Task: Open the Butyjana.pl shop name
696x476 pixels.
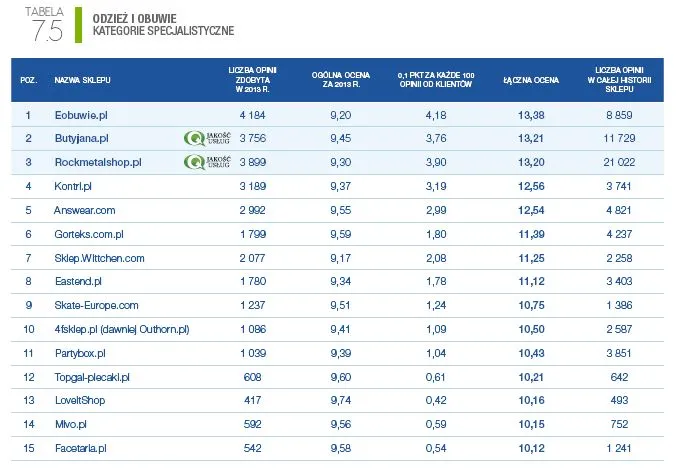Action: (x=81, y=138)
